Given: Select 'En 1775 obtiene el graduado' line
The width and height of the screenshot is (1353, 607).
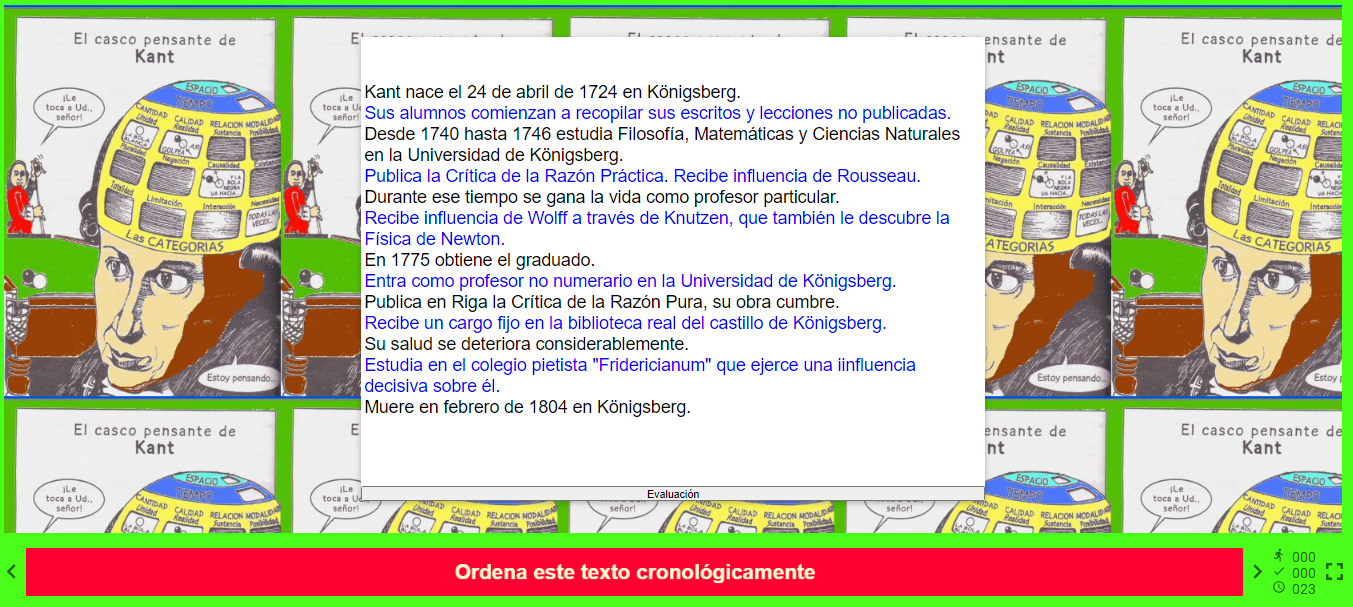Looking at the screenshot, I should [479, 260].
